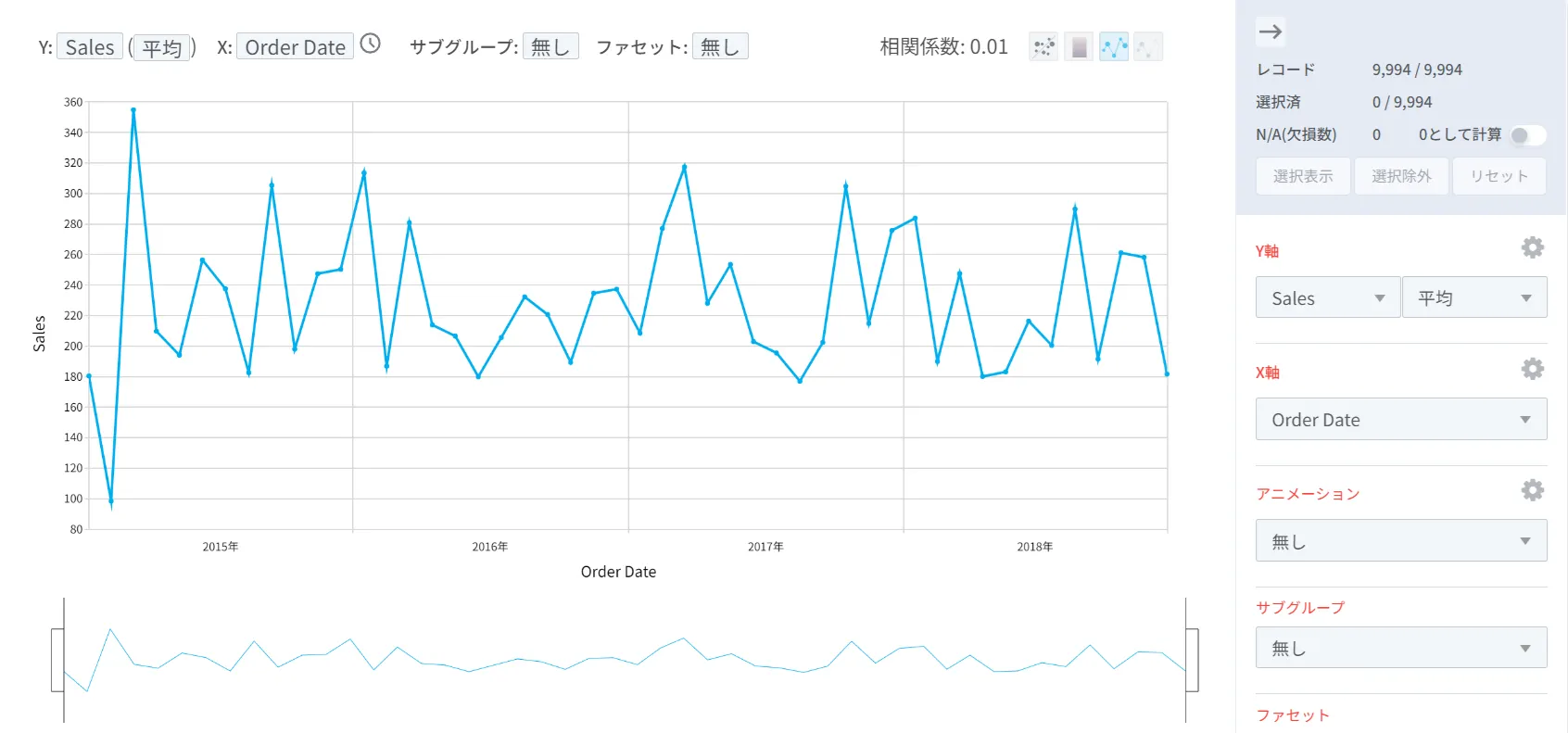
Task: Click the 80 y-axis tick label
Action: click(76, 529)
